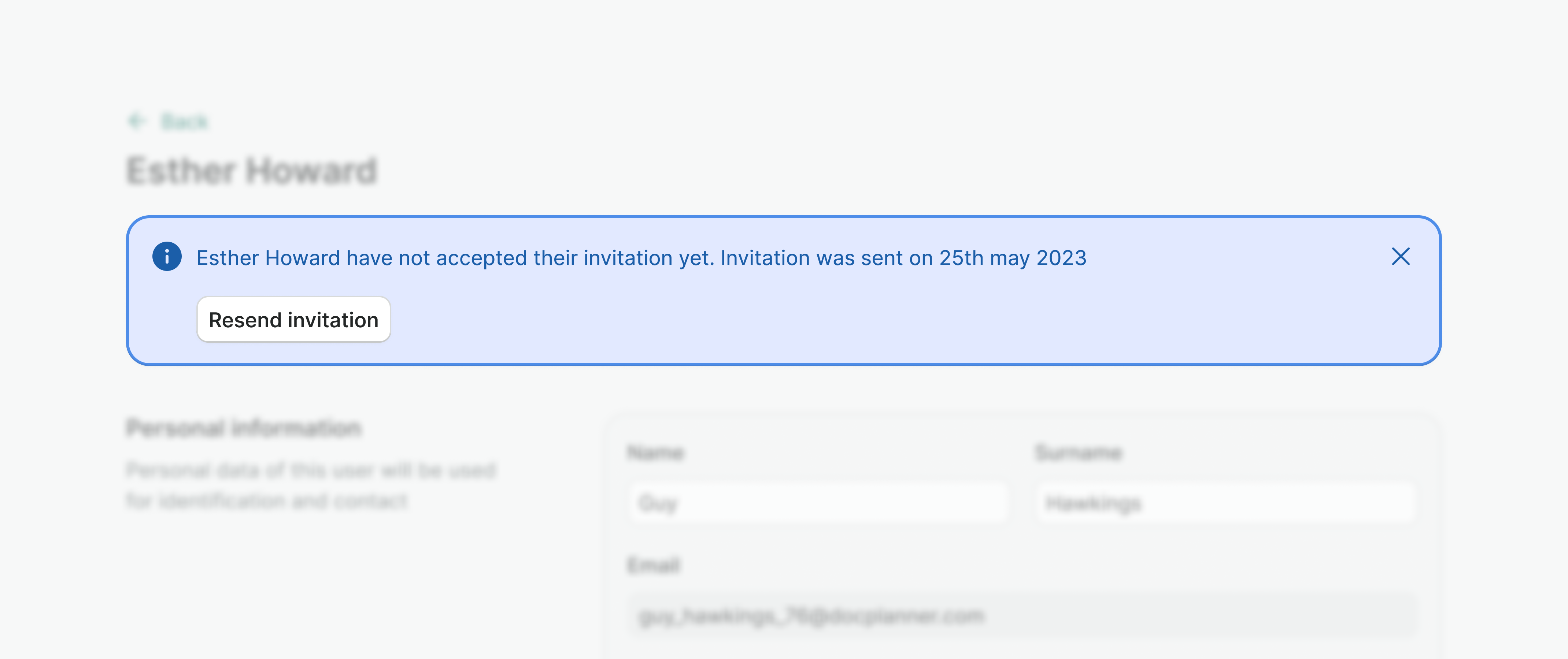Click empty banner area right of Resend button
This screenshot has height=659, width=1568.
(x=852, y=320)
